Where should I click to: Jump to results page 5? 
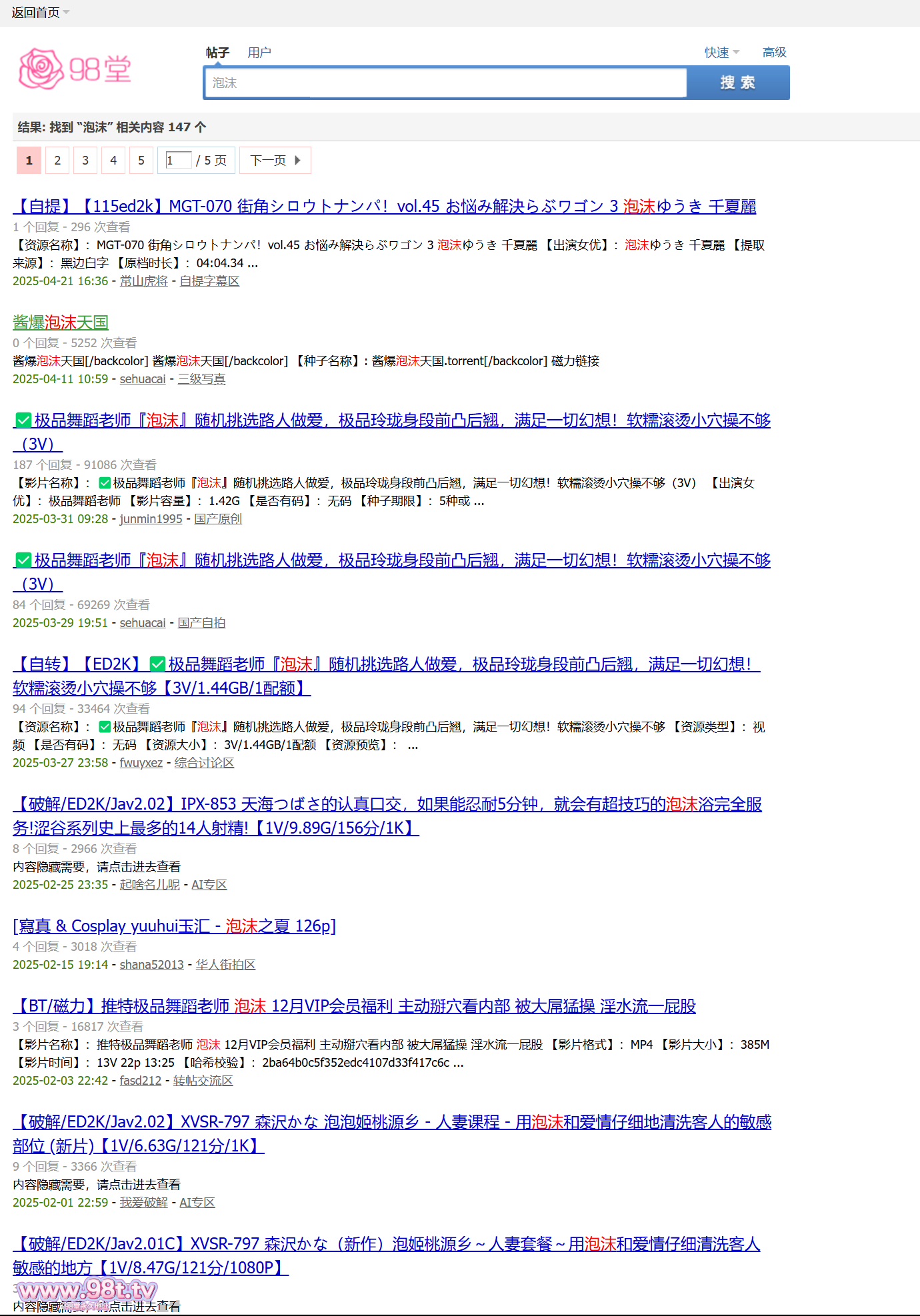click(141, 161)
